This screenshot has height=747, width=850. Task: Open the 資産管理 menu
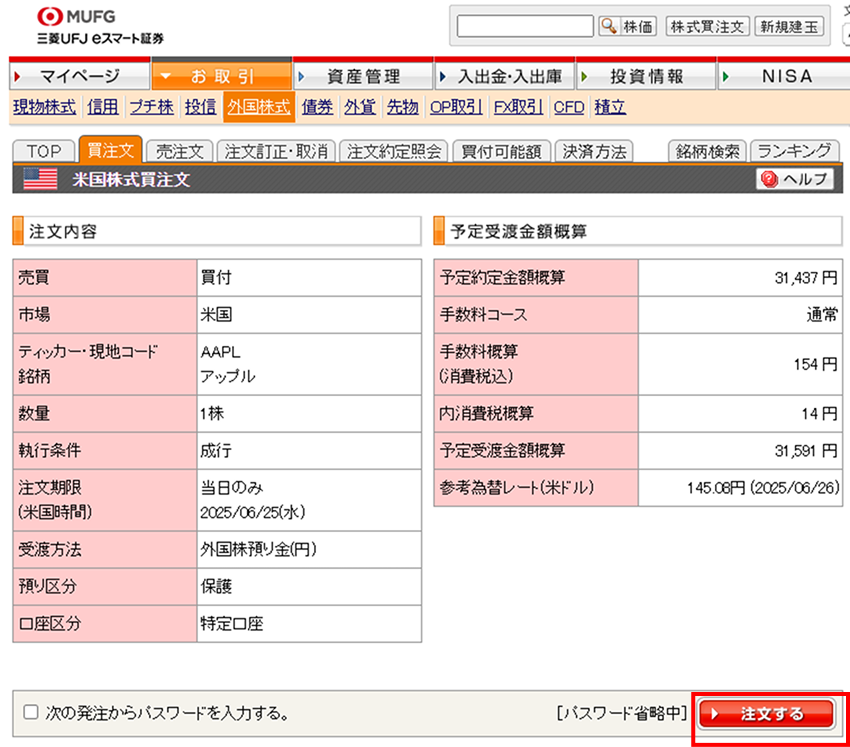(x=362, y=76)
